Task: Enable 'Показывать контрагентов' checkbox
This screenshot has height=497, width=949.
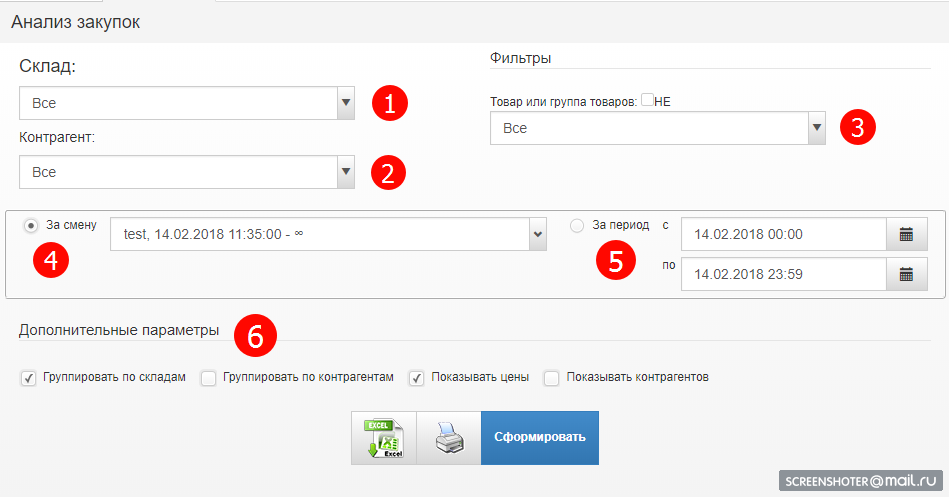Action: [551, 378]
